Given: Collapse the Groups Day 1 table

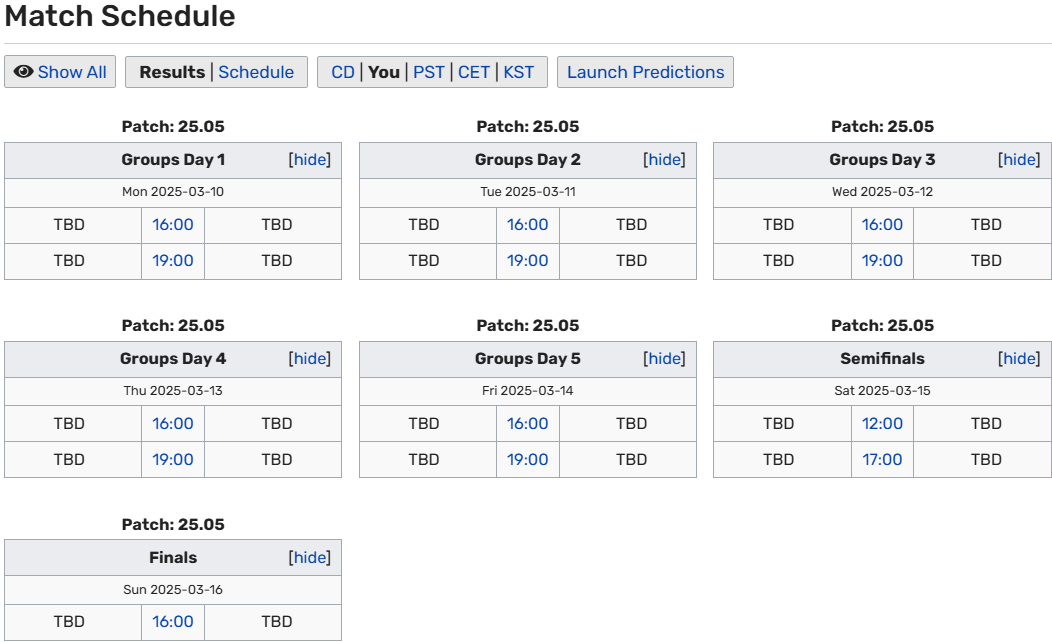Looking at the screenshot, I should pyautogui.click(x=310, y=160).
